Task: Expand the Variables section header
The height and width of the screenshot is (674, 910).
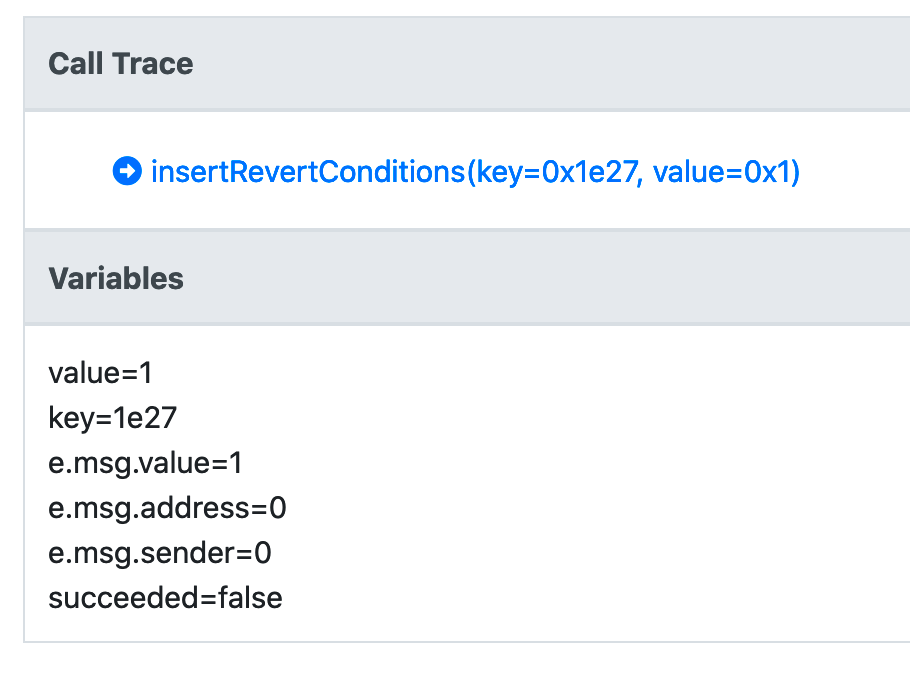Action: click(116, 279)
